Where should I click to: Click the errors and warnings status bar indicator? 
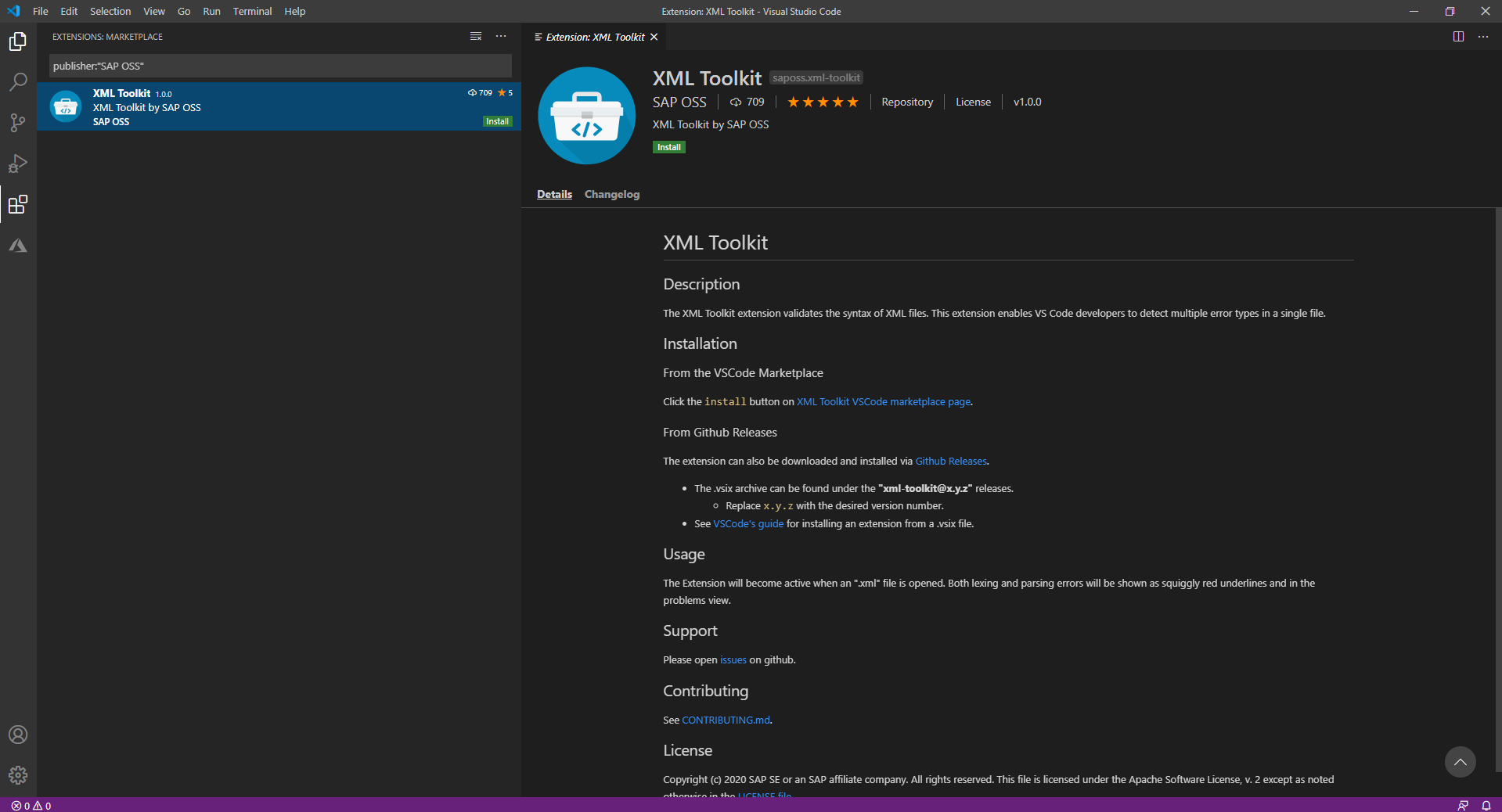coord(30,805)
